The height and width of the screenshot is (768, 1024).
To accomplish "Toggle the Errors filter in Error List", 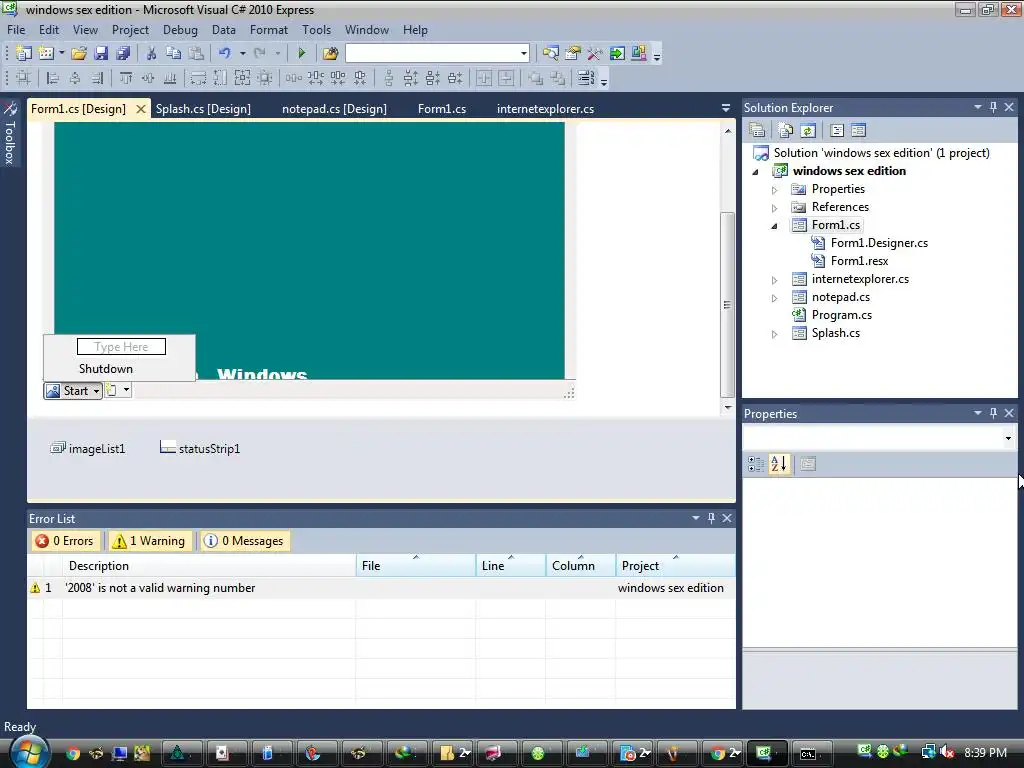I will (x=65, y=541).
